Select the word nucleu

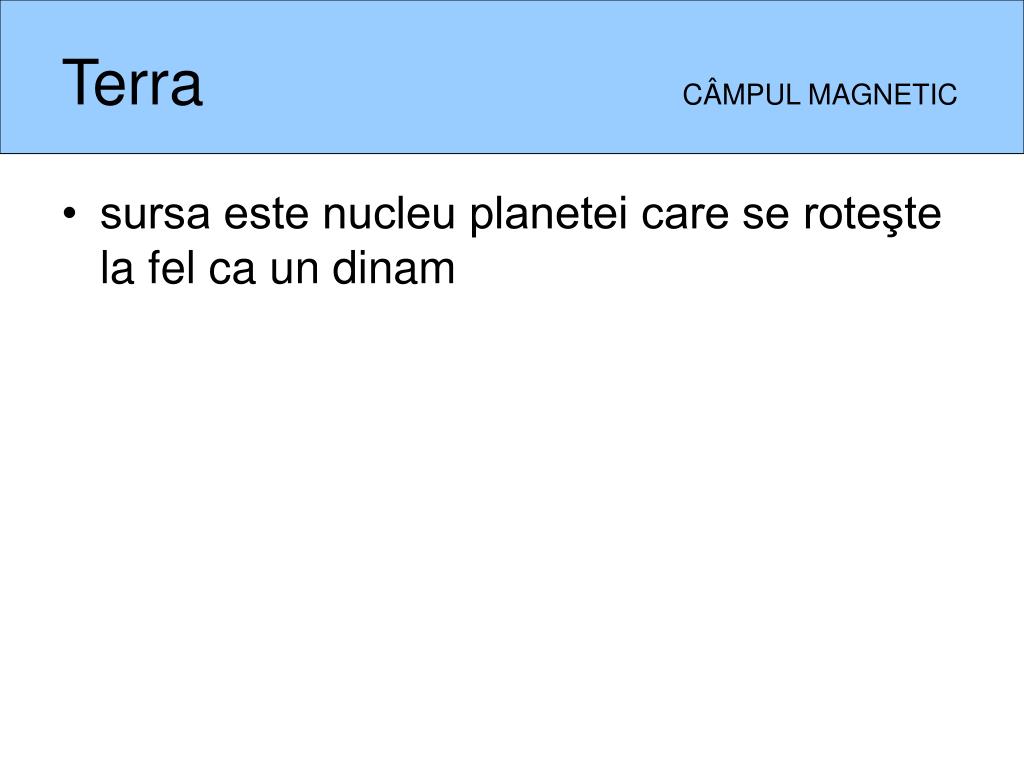(x=389, y=213)
